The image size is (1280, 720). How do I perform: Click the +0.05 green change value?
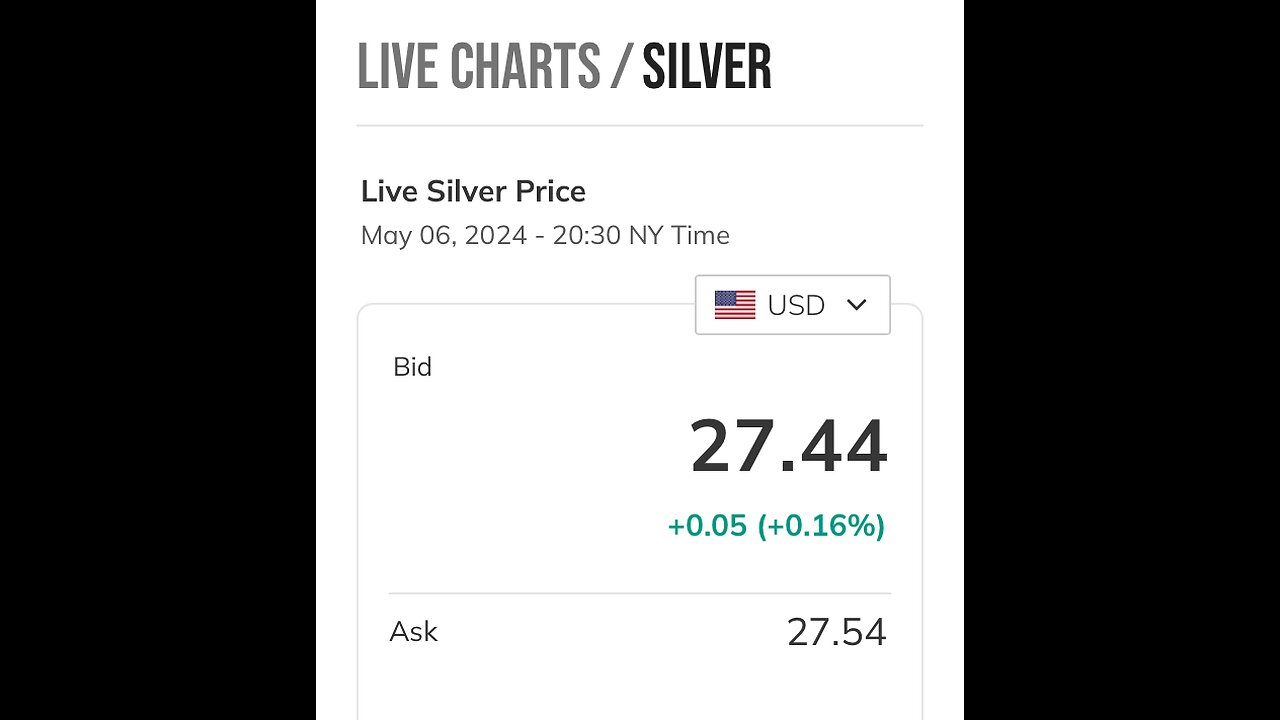tap(707, 526)
